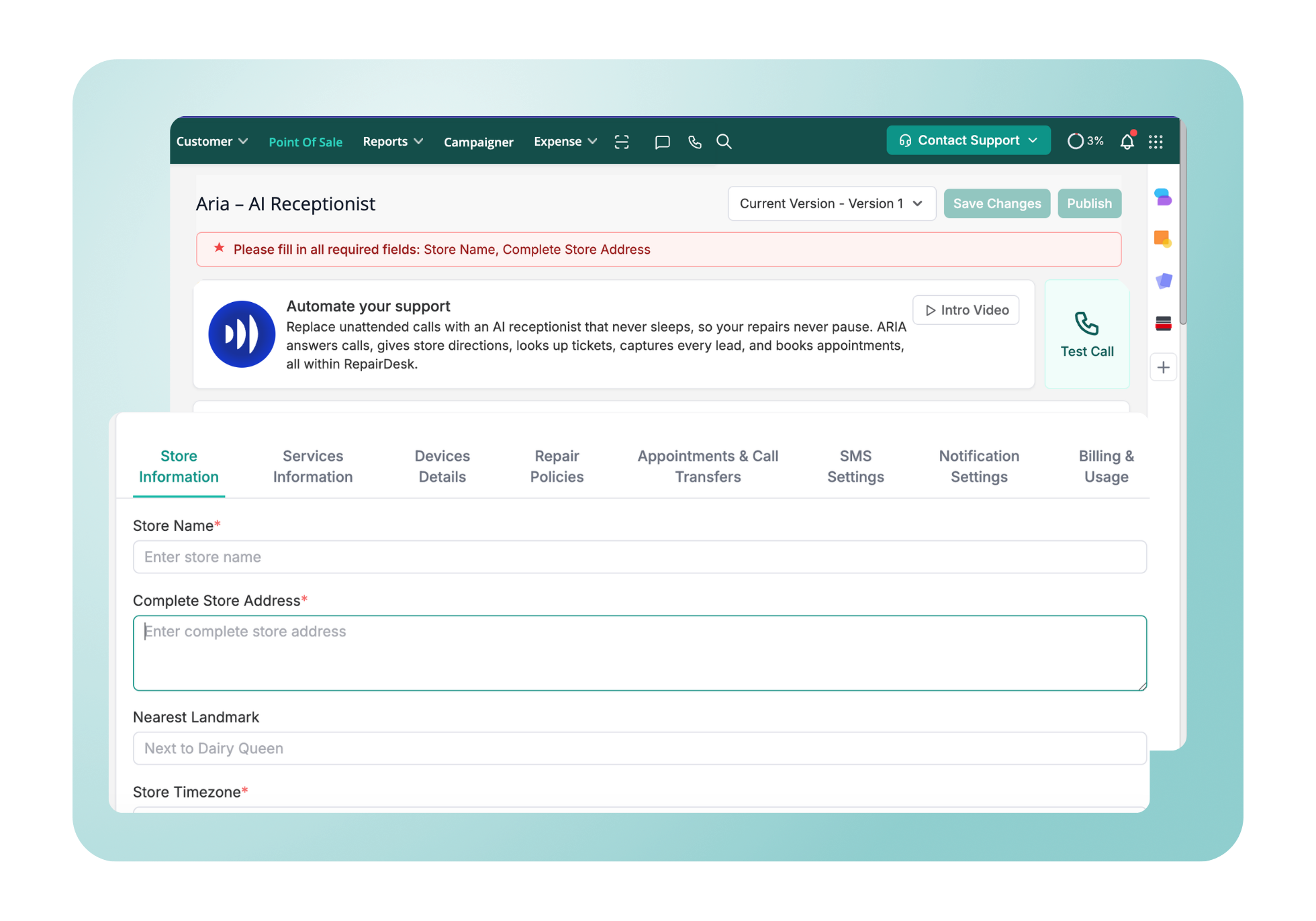The image size is (1316, 921).
Task: Expand the Current Version selector
Action: 831,203
